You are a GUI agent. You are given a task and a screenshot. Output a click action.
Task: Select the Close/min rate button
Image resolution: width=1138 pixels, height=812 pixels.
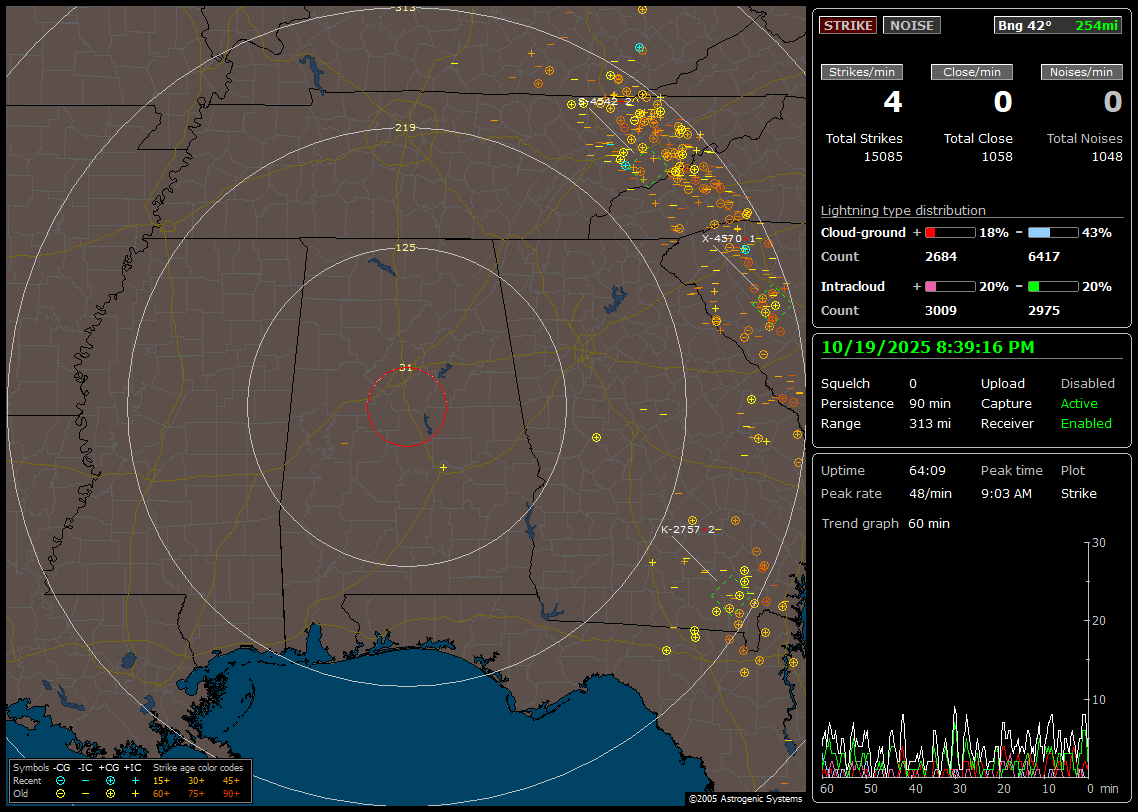972,72
